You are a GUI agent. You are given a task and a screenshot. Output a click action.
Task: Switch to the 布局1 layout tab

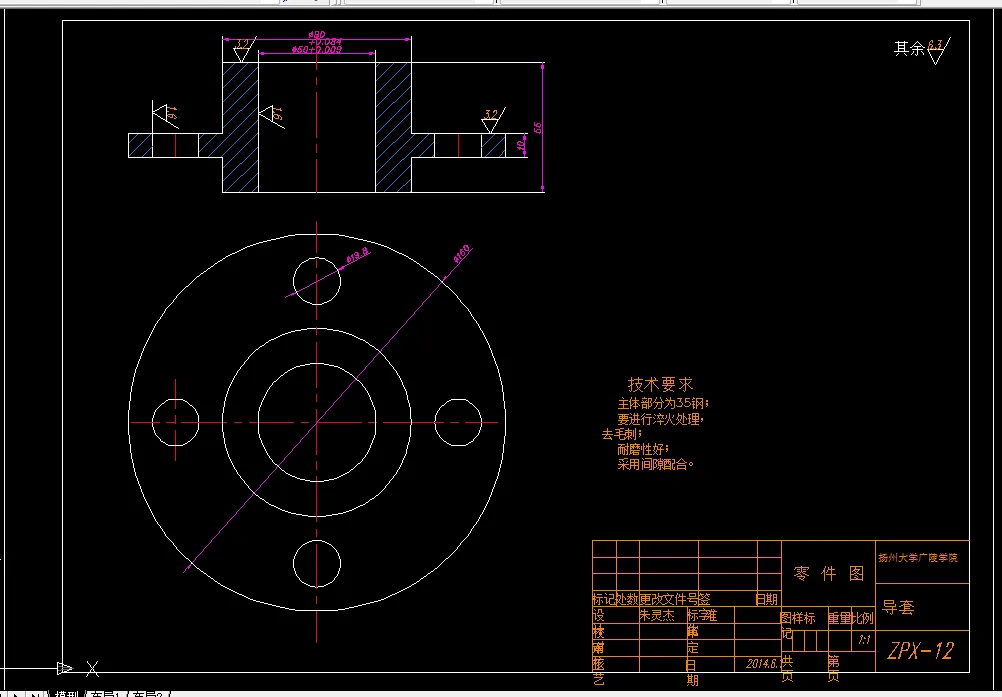point(106,694)
